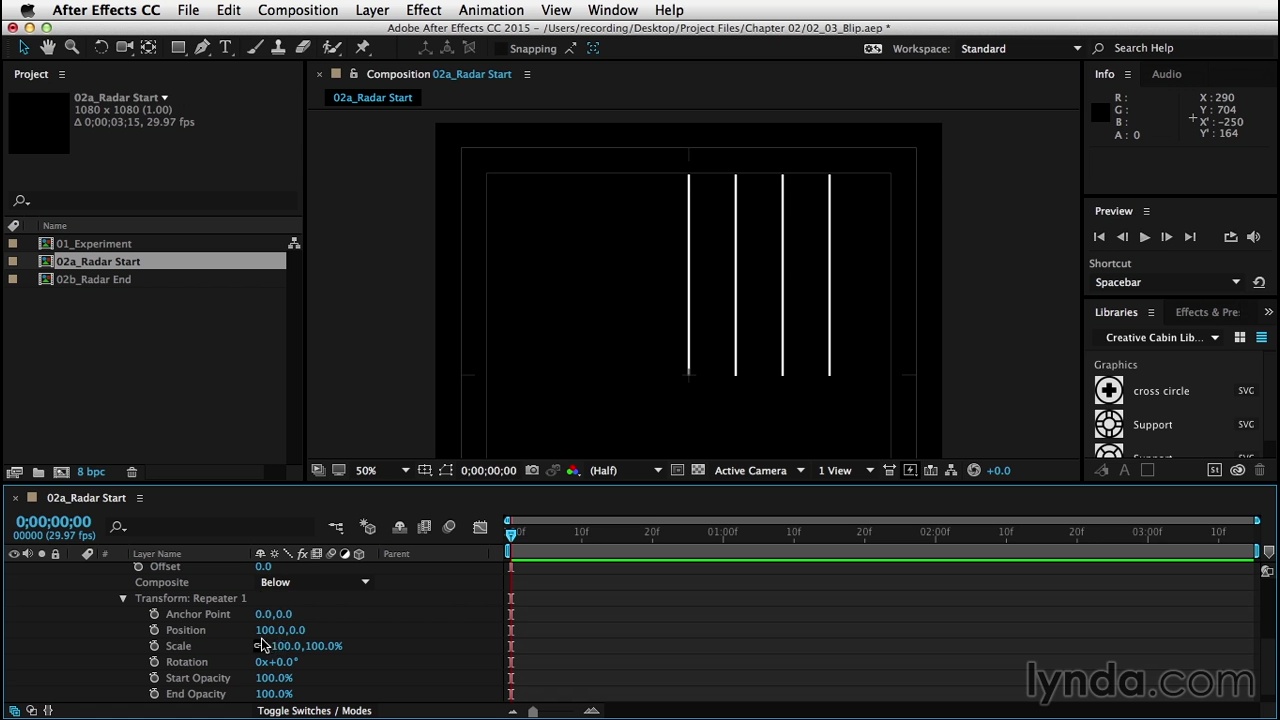This screenshot has height=720, width=1280.
Task: Open the Animation menu
Action: click(x=491, y=10)
